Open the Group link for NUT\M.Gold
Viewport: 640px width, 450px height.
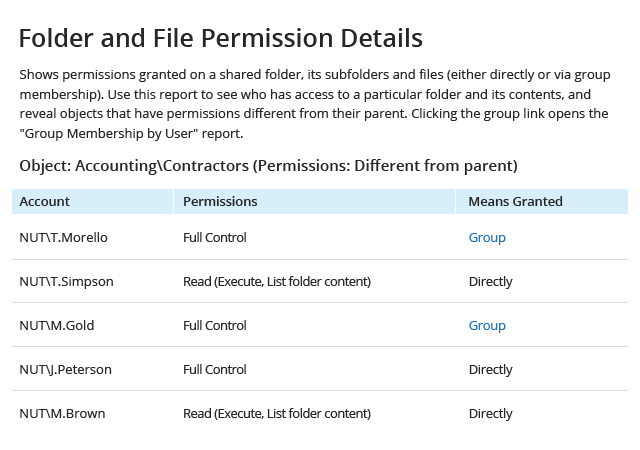487,325
